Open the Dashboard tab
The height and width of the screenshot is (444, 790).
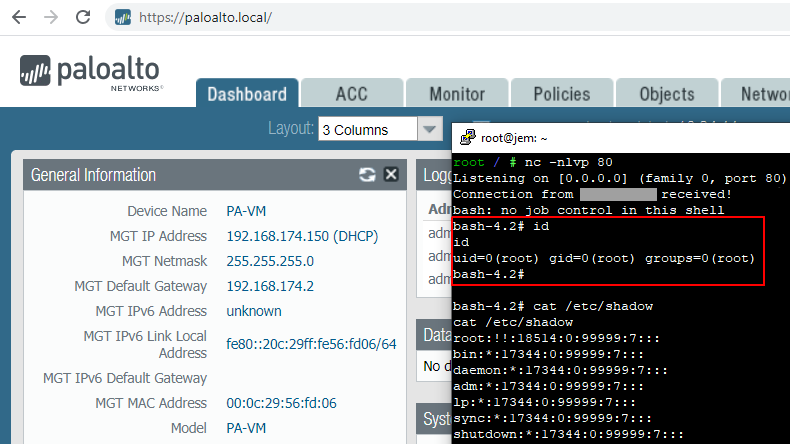(247, 94)
